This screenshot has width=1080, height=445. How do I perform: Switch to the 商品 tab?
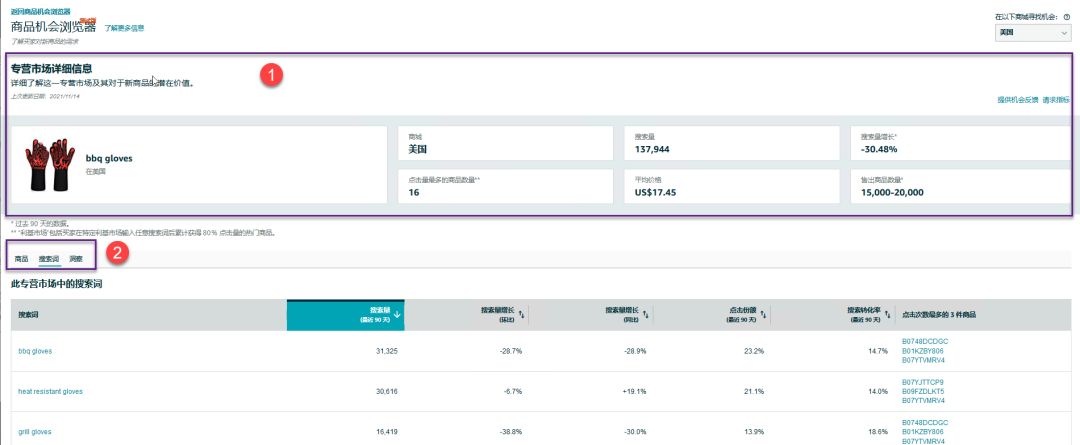21,259
